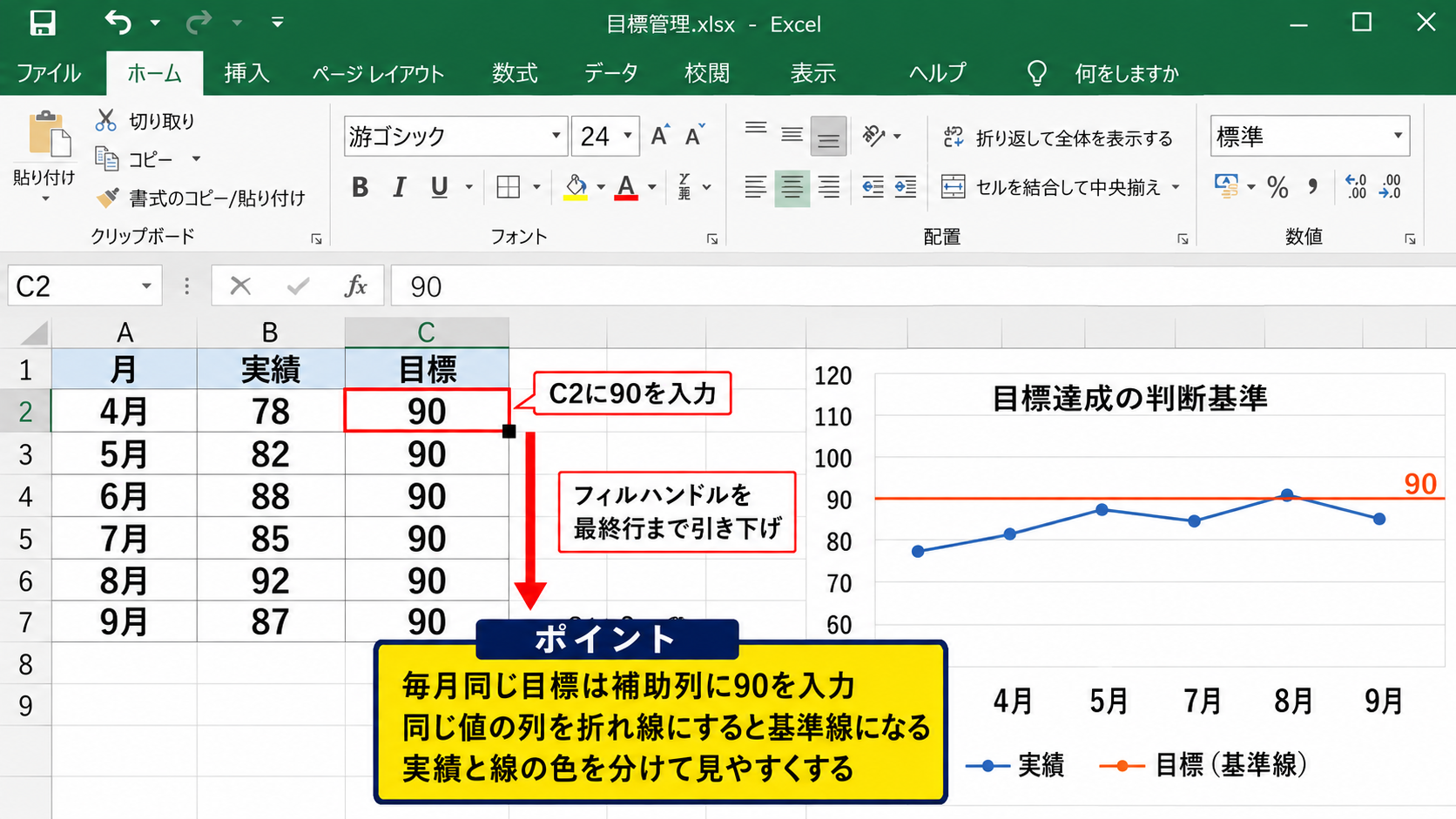
Task: Click the formula bar showing 90
Action: coord(923,286)
